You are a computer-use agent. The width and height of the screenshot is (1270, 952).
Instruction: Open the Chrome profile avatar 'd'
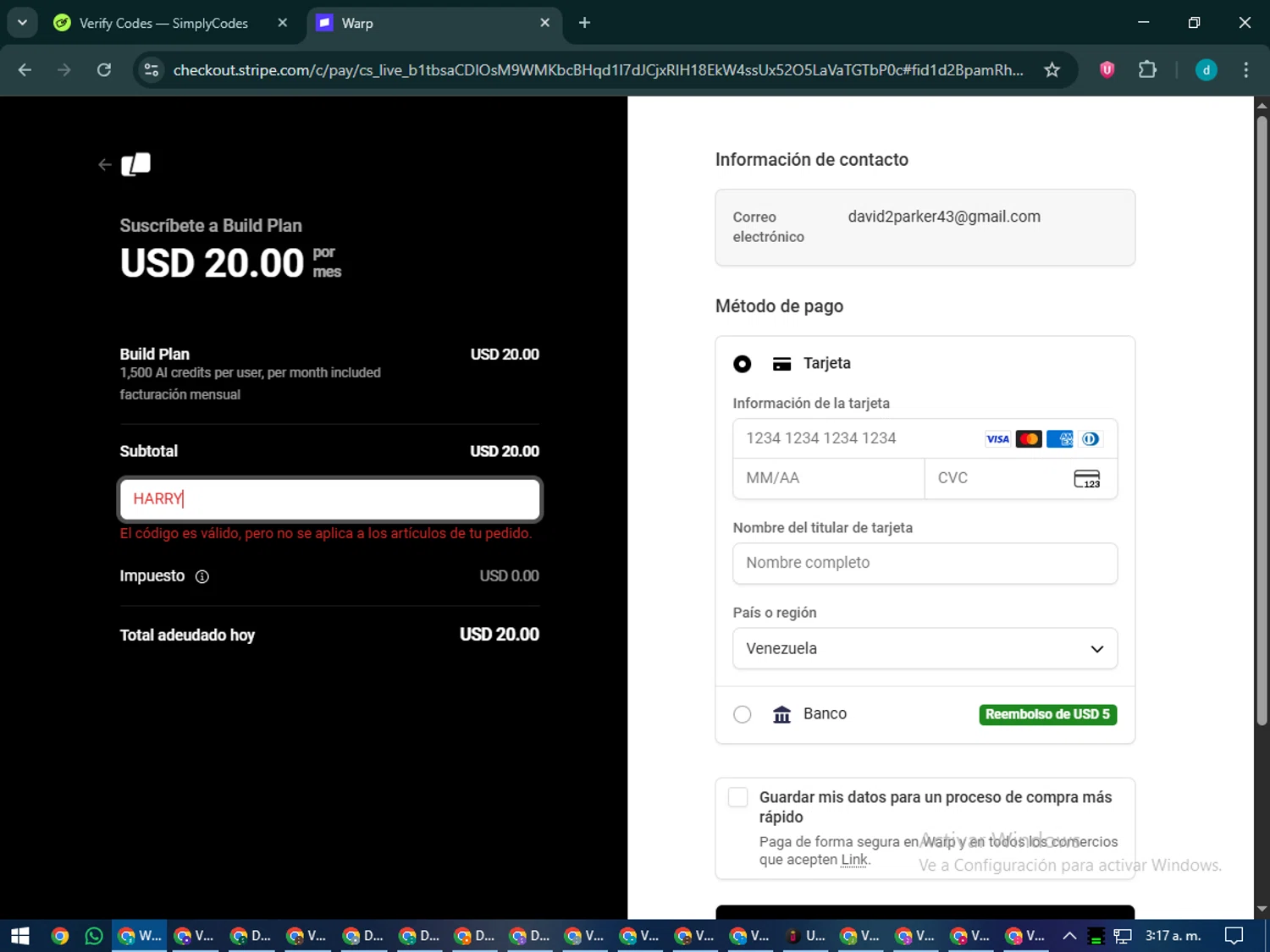(1206, 70)
